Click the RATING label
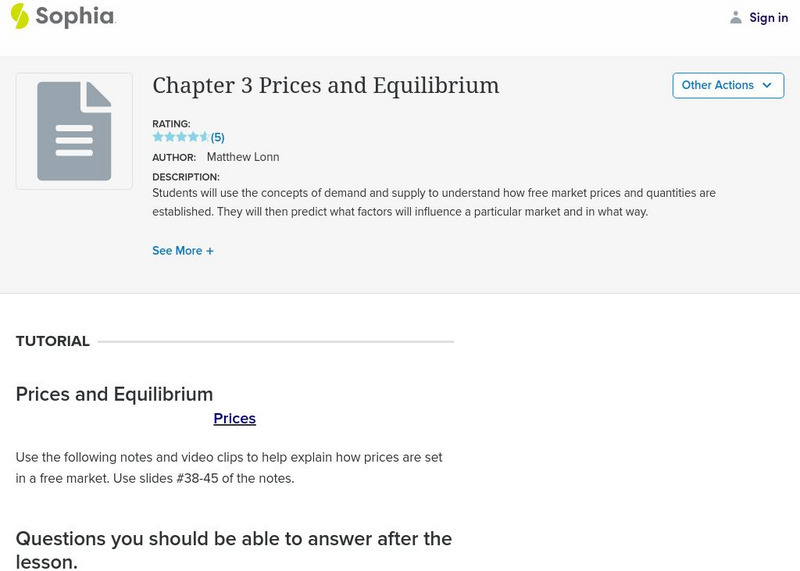Viewport: 800px width, 571px height. (x=171, y=124)
